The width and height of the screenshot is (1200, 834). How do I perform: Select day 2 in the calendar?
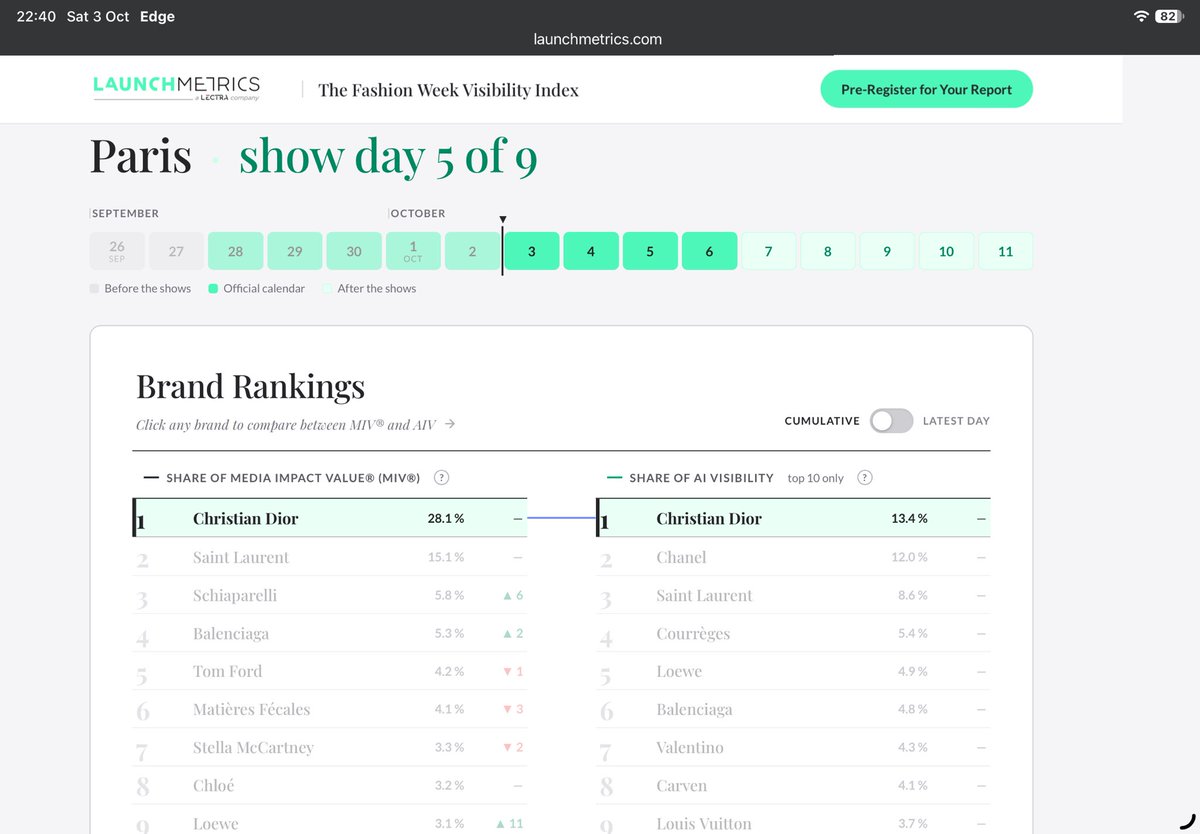pos(472,251)
